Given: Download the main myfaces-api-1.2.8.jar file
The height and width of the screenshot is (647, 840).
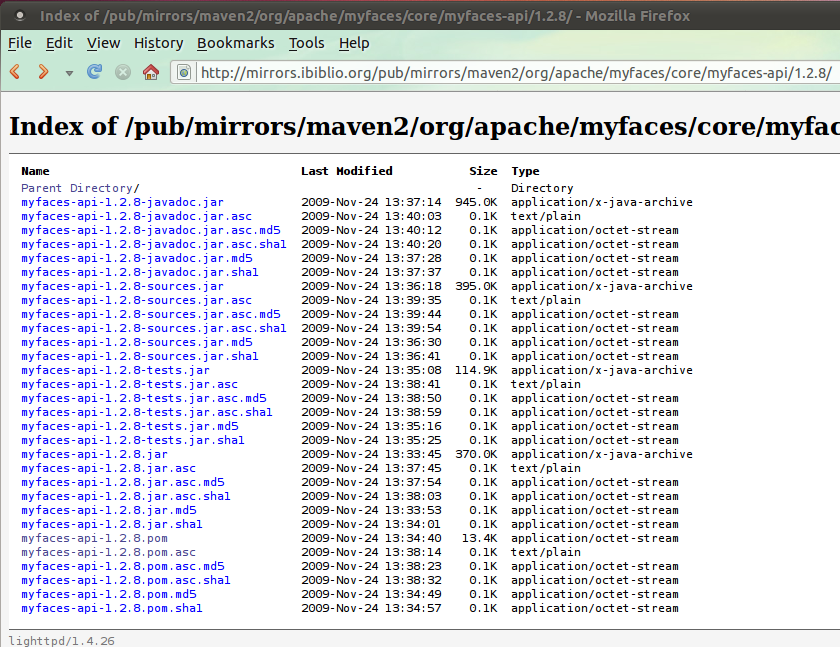Looking at the screenshot, I should (x=94, y=454).
